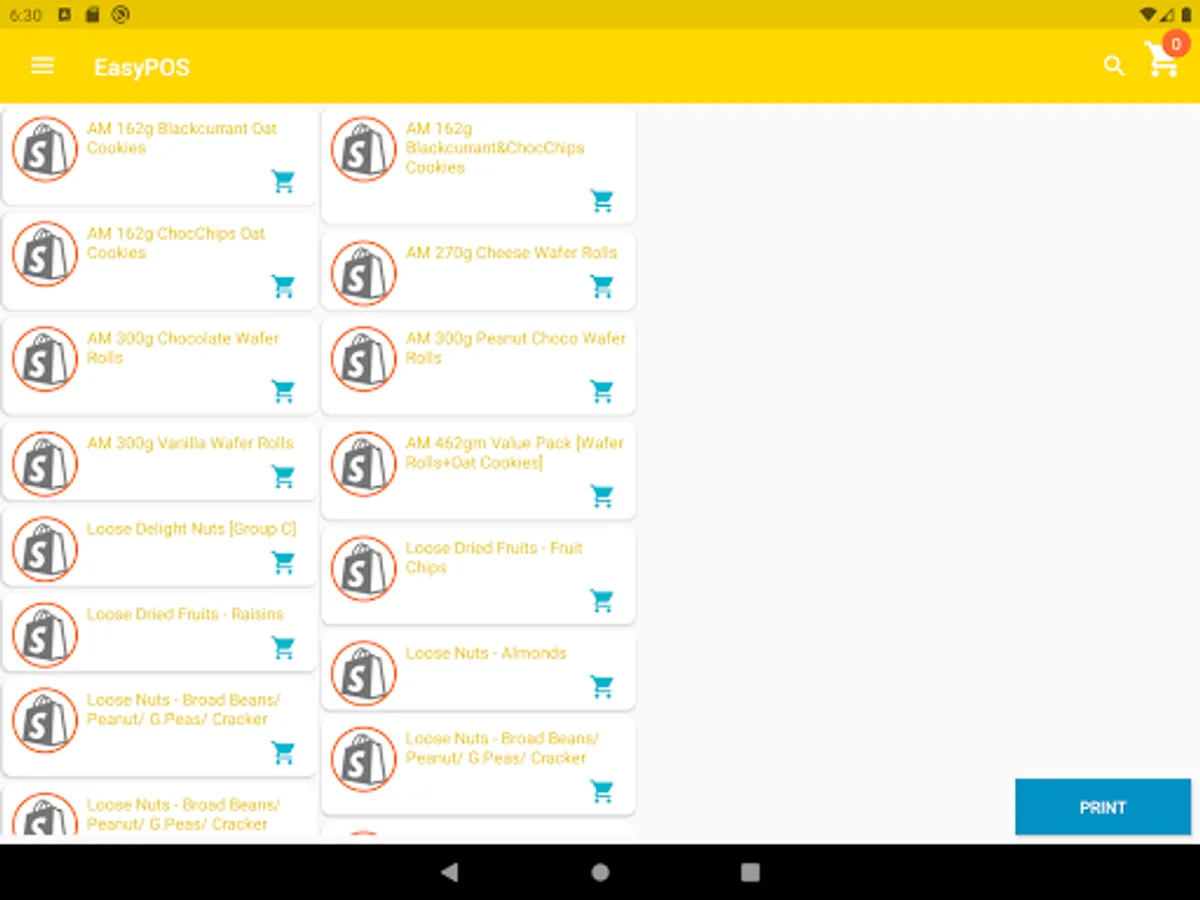Select 'AM 300g Vanilla Wafer Rolls' product name

pos(190,443)
